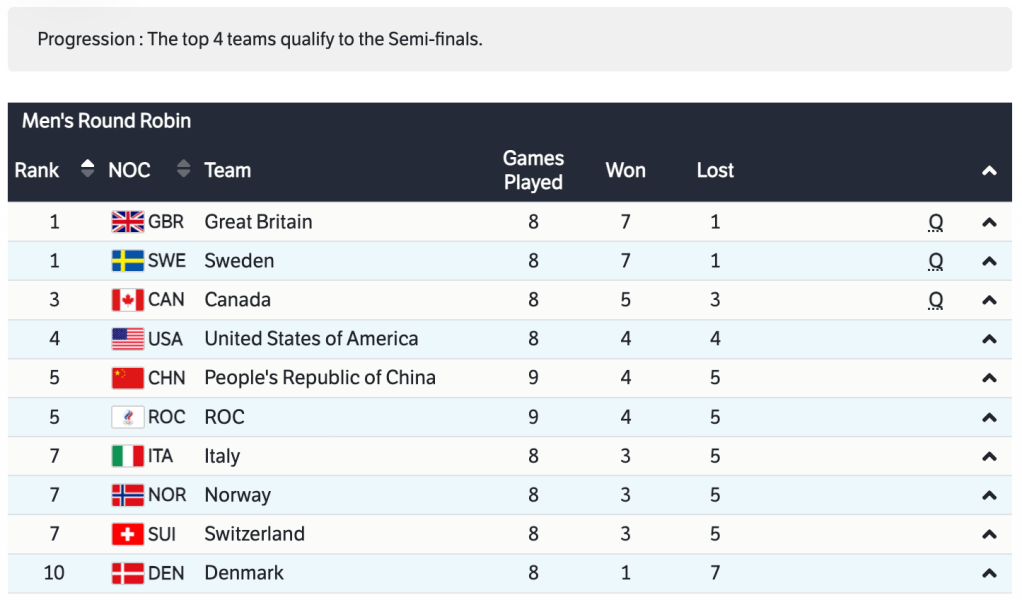Screen dimensions: 1022x600
Task: Click the Switzerland flag icon
Action: click(128, 534)
